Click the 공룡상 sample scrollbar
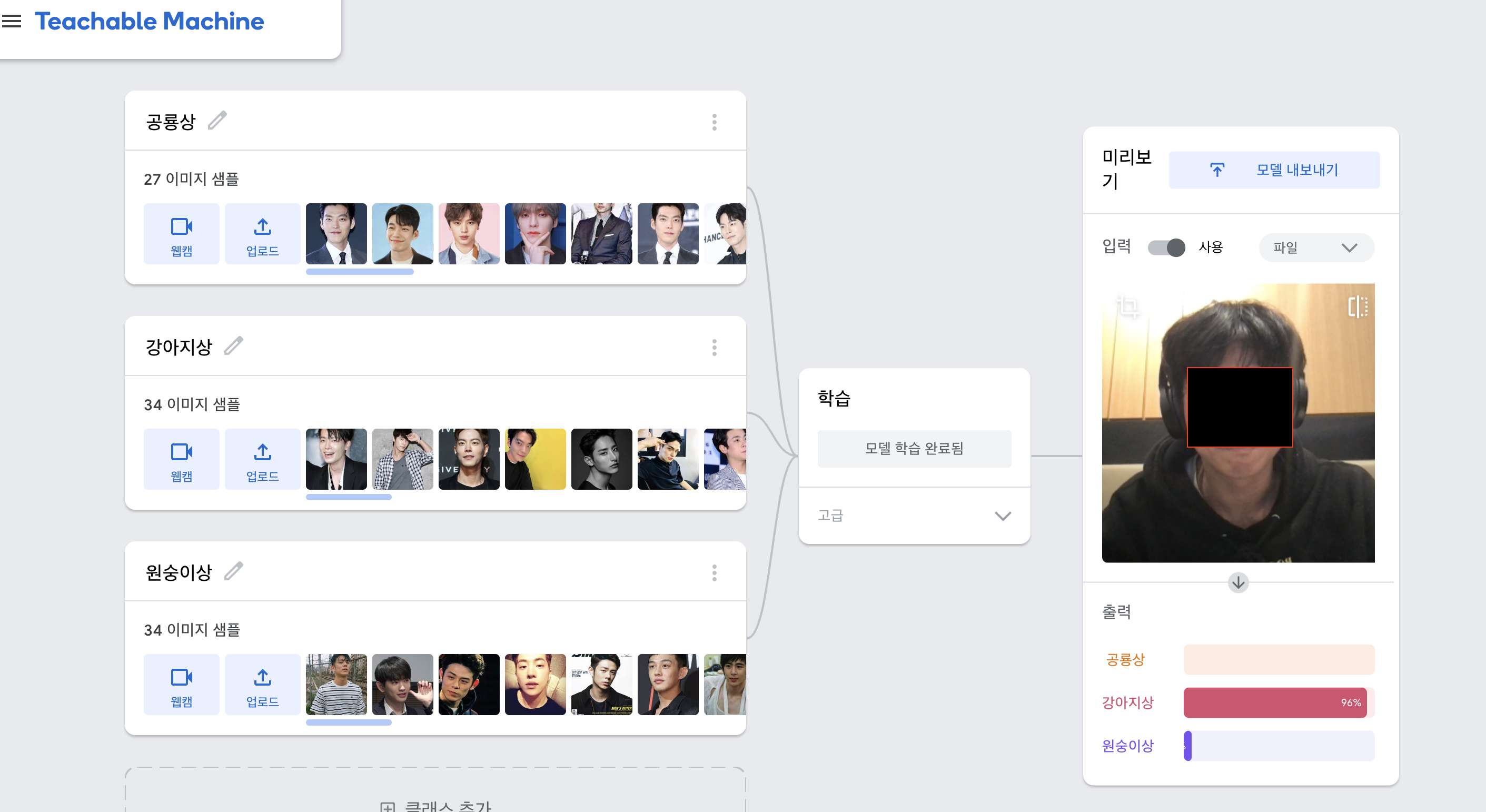 [359, 272]
